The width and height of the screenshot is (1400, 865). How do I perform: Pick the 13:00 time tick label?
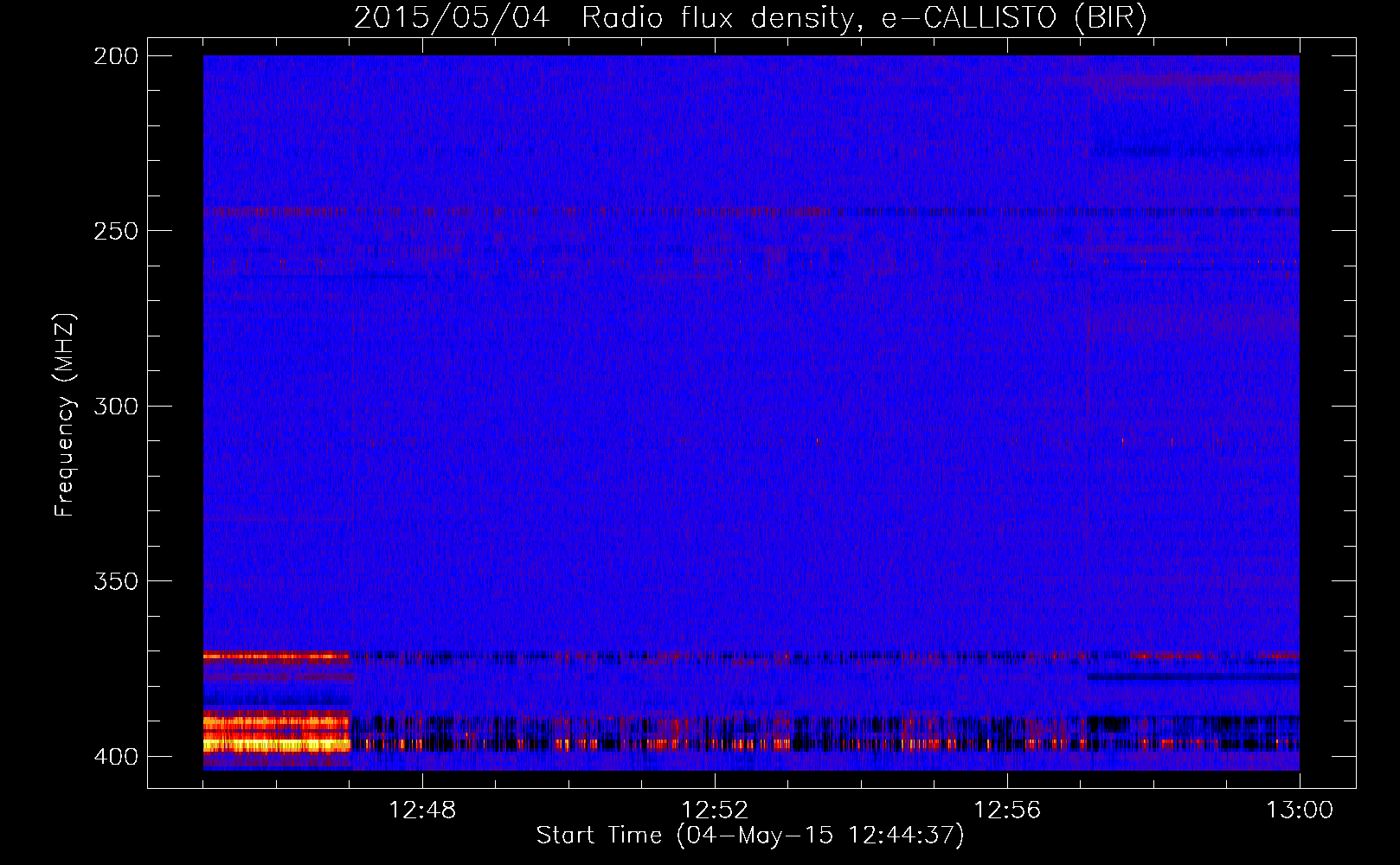[1300, 811]
